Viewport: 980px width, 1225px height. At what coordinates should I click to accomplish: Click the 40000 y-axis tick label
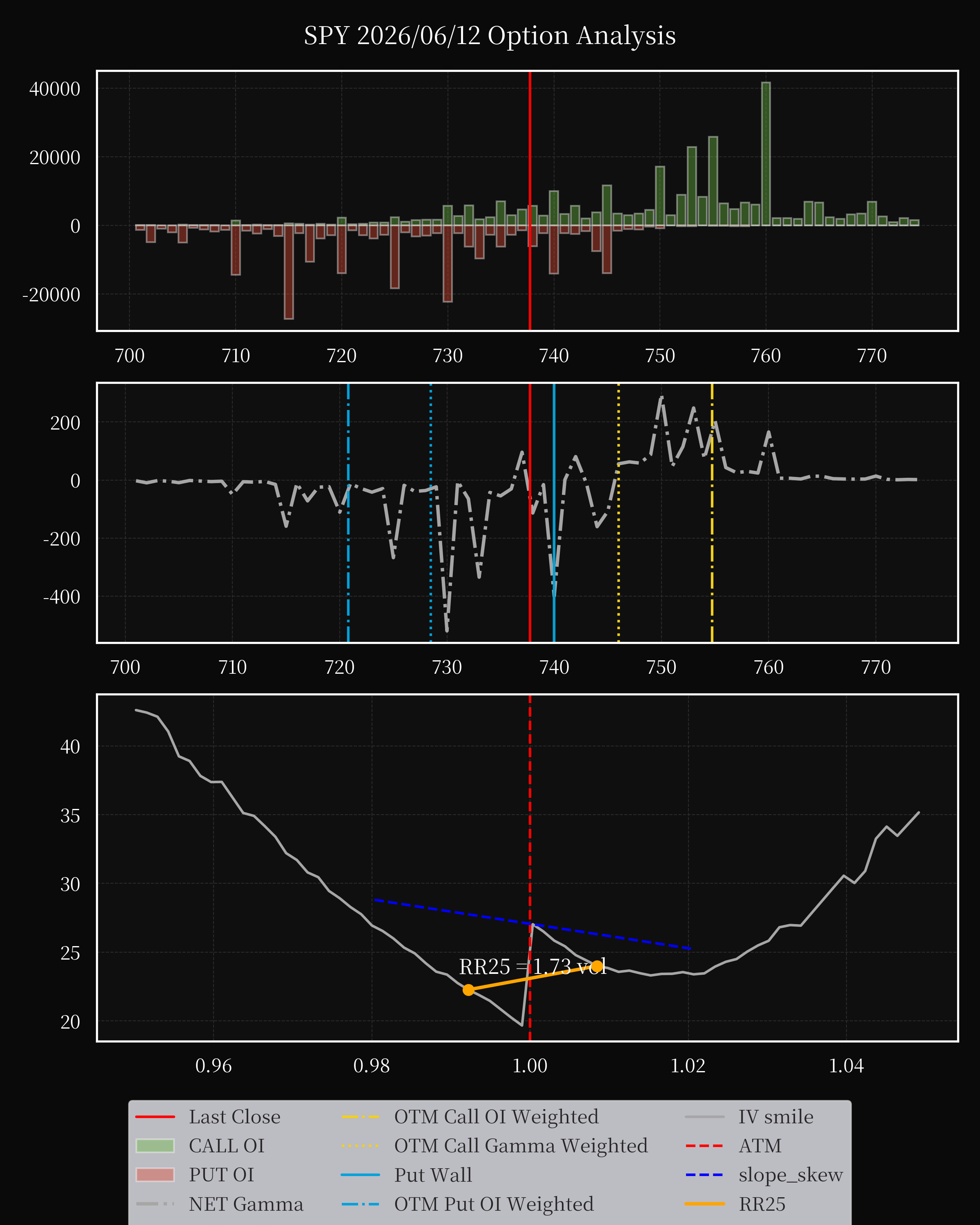55,89
